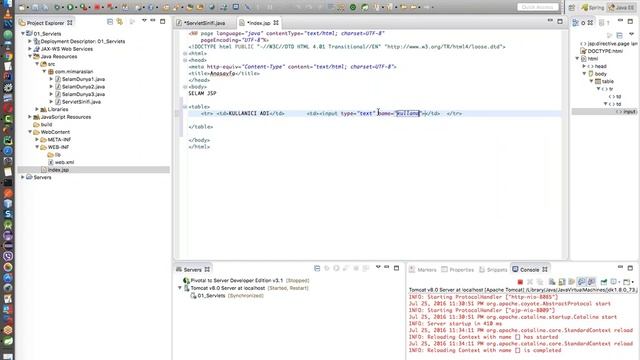Expand Deployment Descriptor: 01_Servlets node
The height and width of the screenshot is (360, 640).
pos(30,41)
